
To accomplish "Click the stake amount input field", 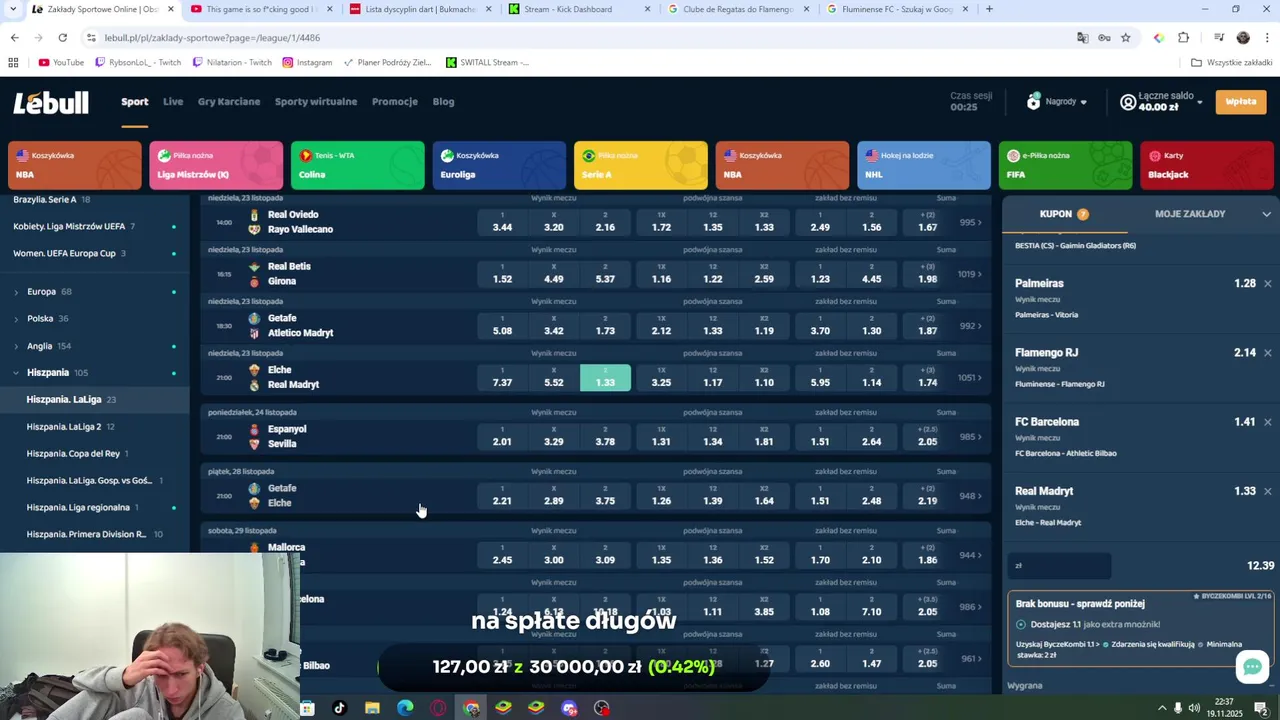I will click(x=1060, y=566).
